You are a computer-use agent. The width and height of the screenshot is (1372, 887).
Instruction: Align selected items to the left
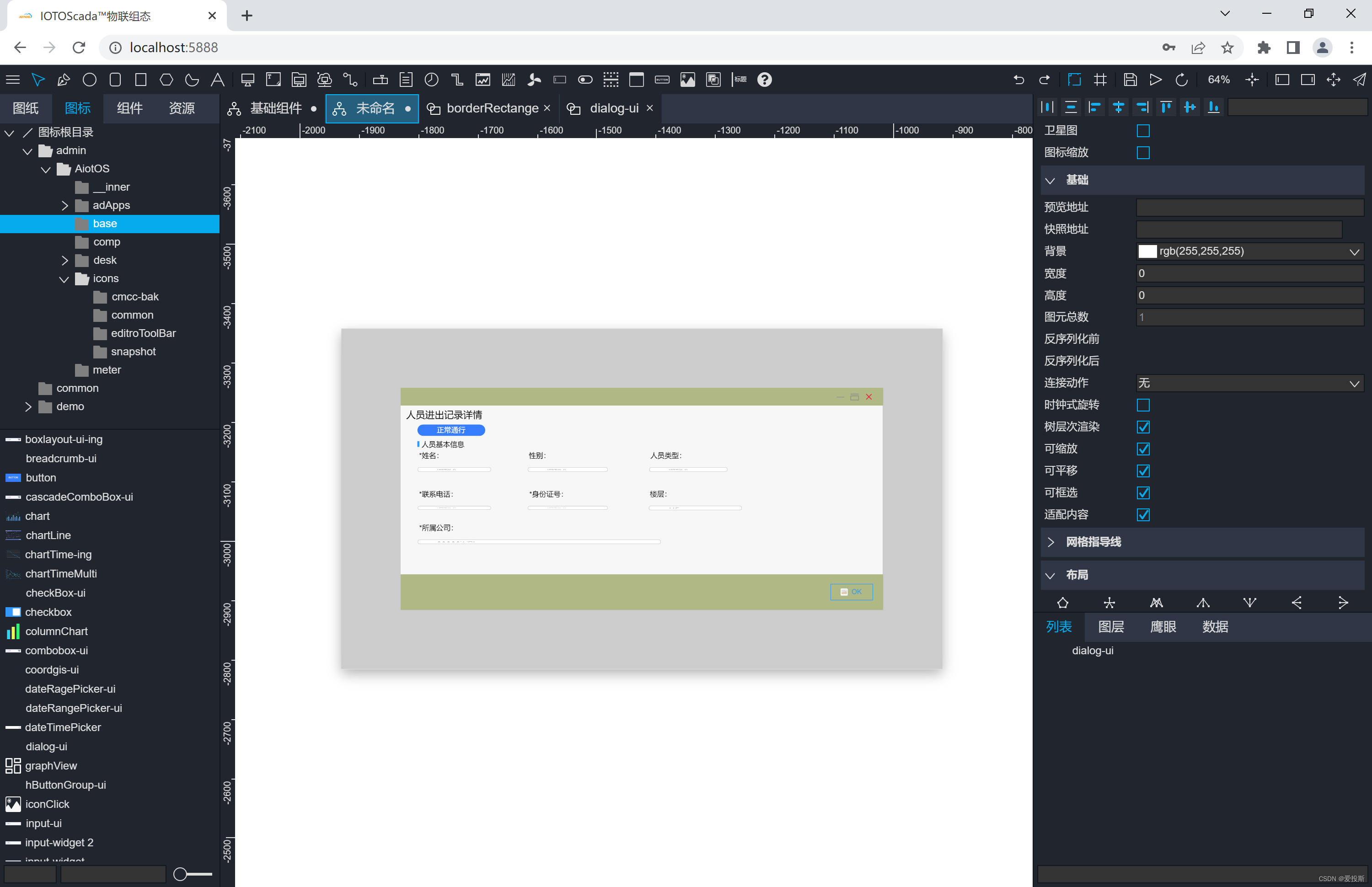1094,107
